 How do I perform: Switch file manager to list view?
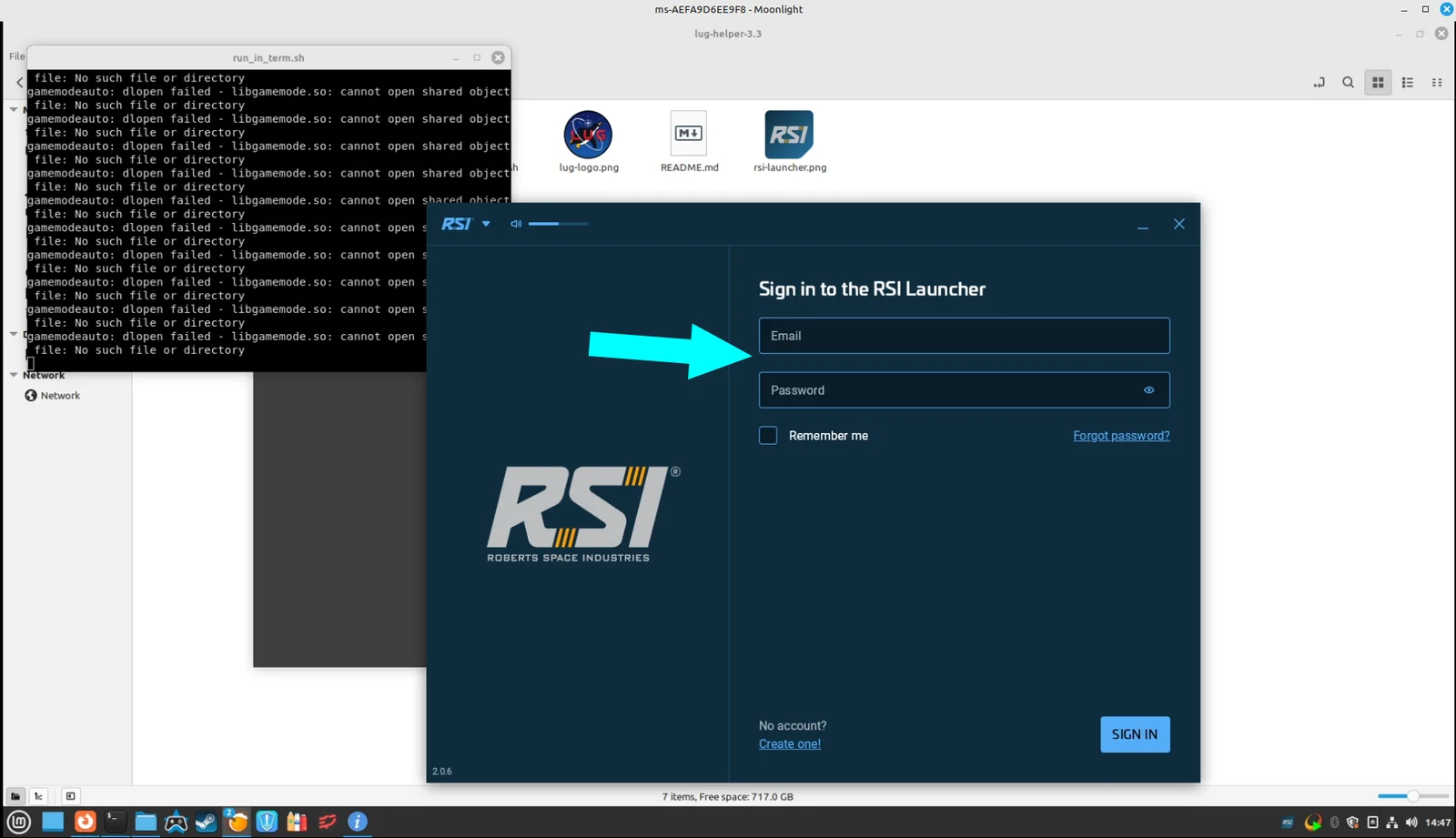[x=1408, y=82]
